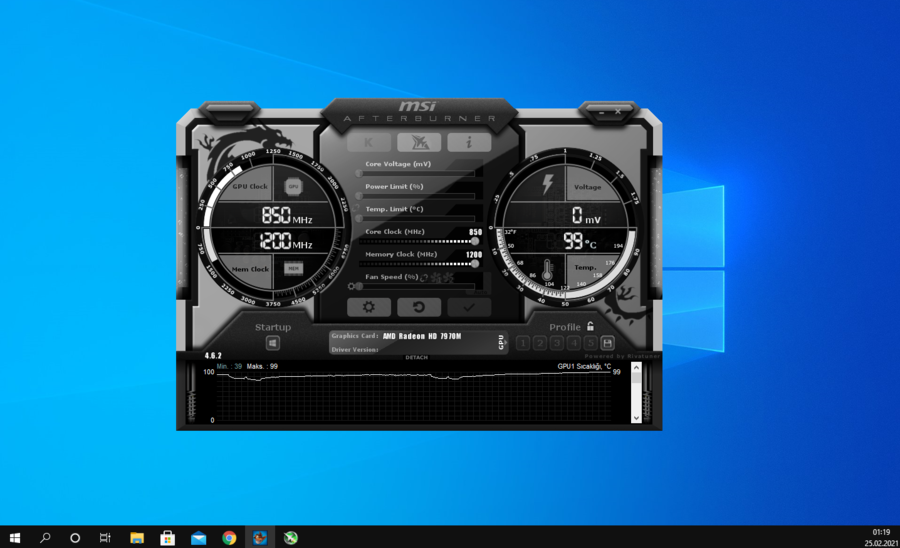This screenshot has width=900, height=548.
Task: Click the down arrow of the monitor scrollbar
Action: click(x=636, y=418)
